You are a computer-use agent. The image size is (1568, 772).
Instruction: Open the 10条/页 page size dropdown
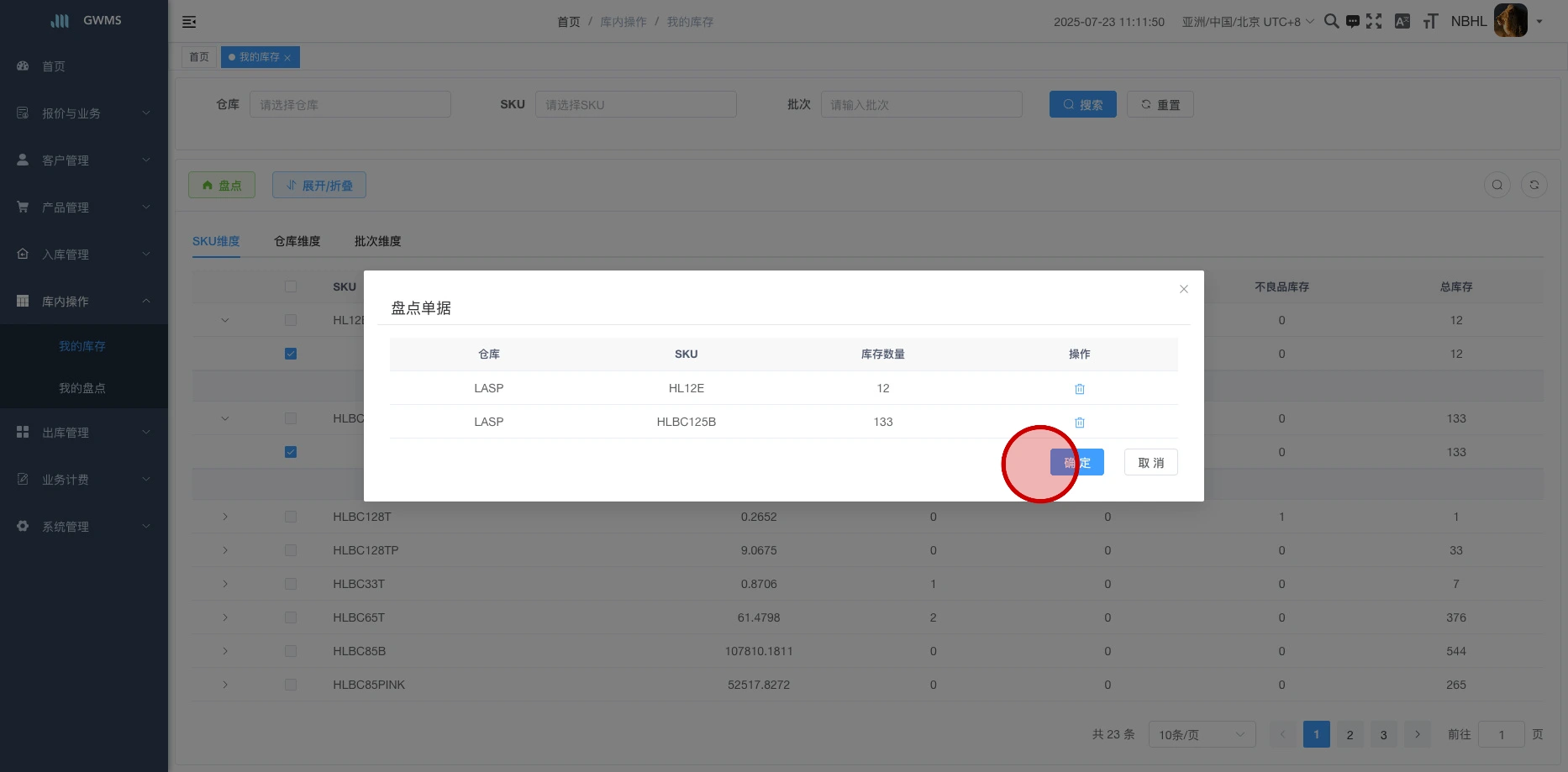pyautogui.click(x=1201, y=735)
